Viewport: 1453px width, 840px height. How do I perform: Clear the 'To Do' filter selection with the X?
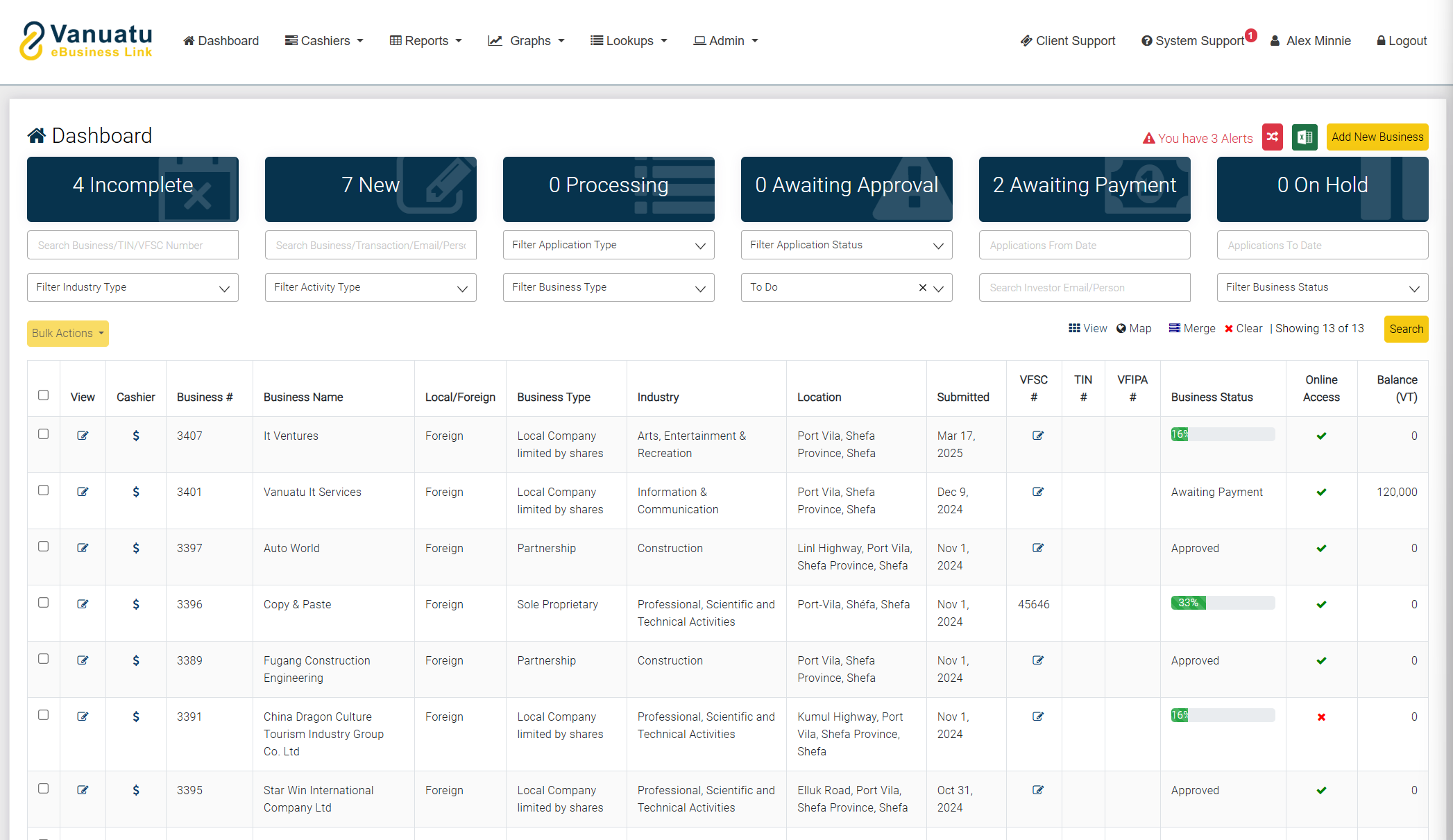(x=922, y=288)
